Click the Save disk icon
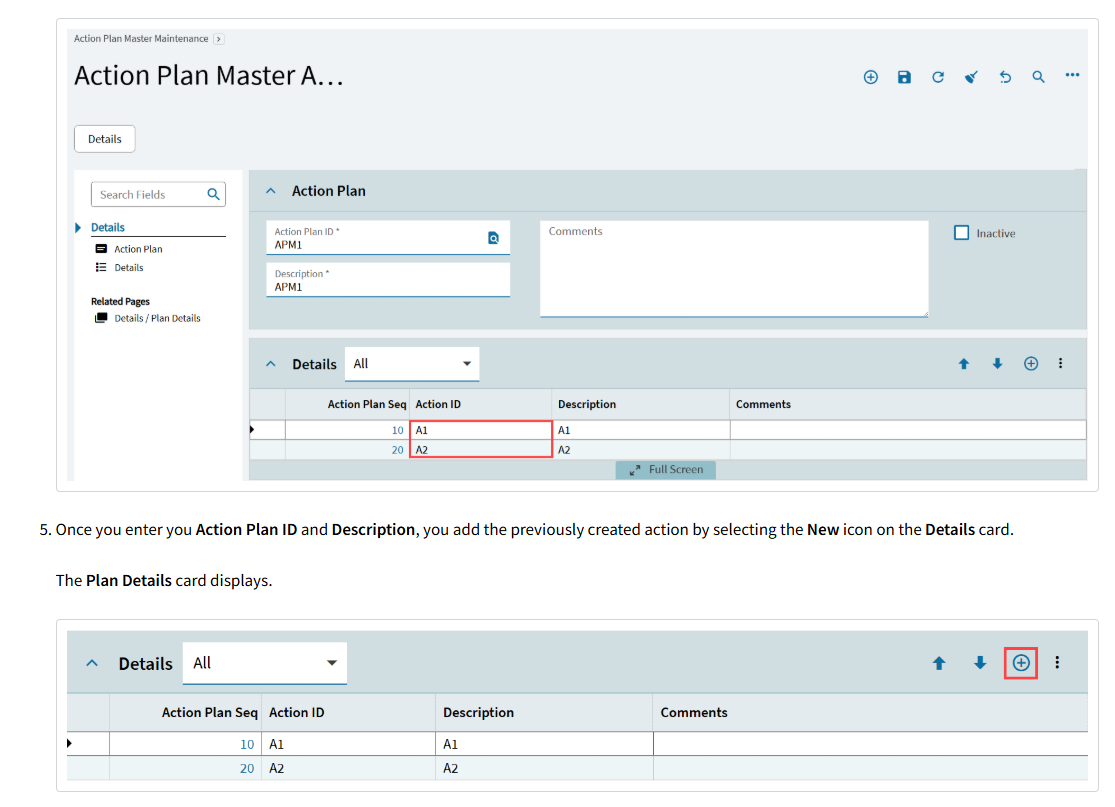This screenshot has width=1115, height=807. pyautogui.click(x=904, y=77)
